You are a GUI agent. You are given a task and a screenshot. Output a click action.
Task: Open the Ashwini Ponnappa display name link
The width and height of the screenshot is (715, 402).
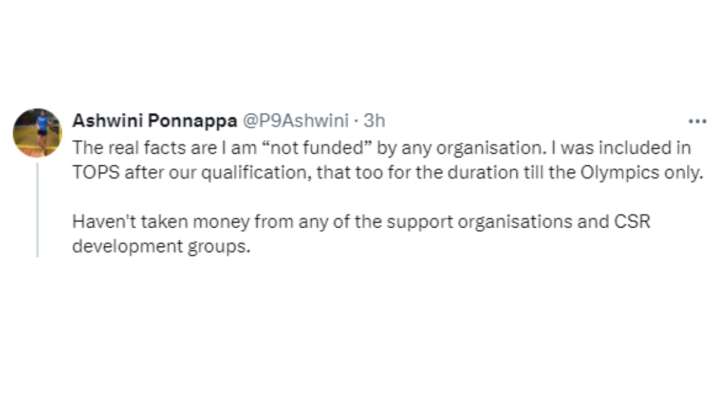(x=153, y=121)
